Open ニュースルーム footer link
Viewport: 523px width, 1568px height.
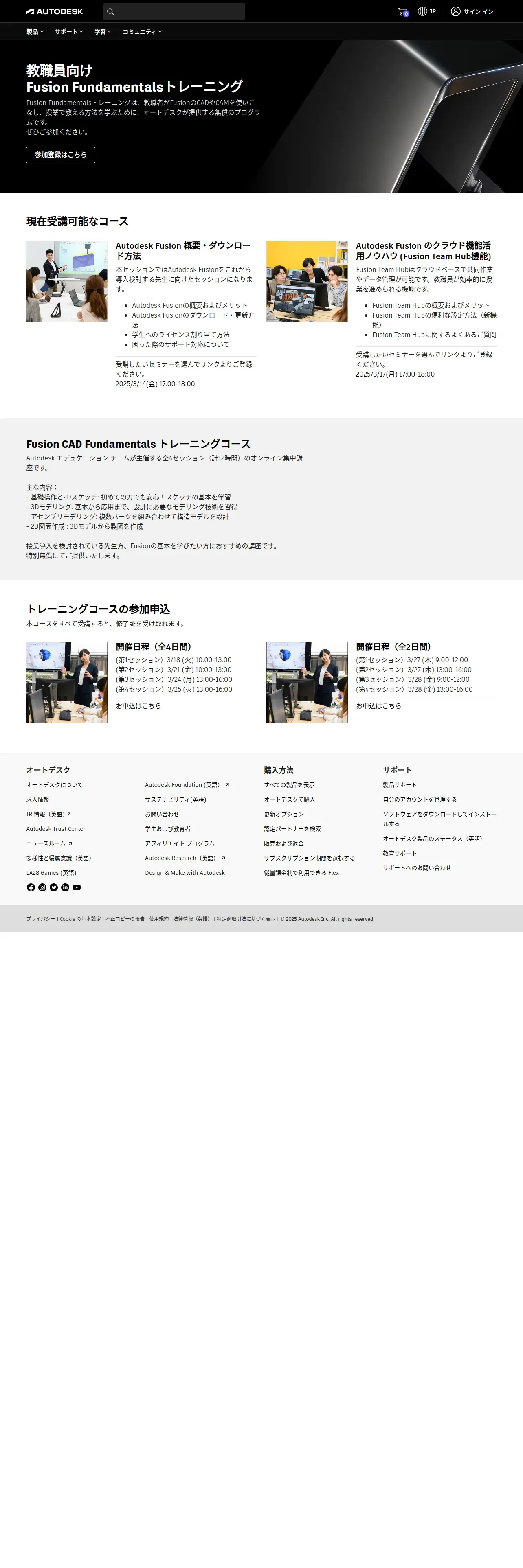pos(49,844)
